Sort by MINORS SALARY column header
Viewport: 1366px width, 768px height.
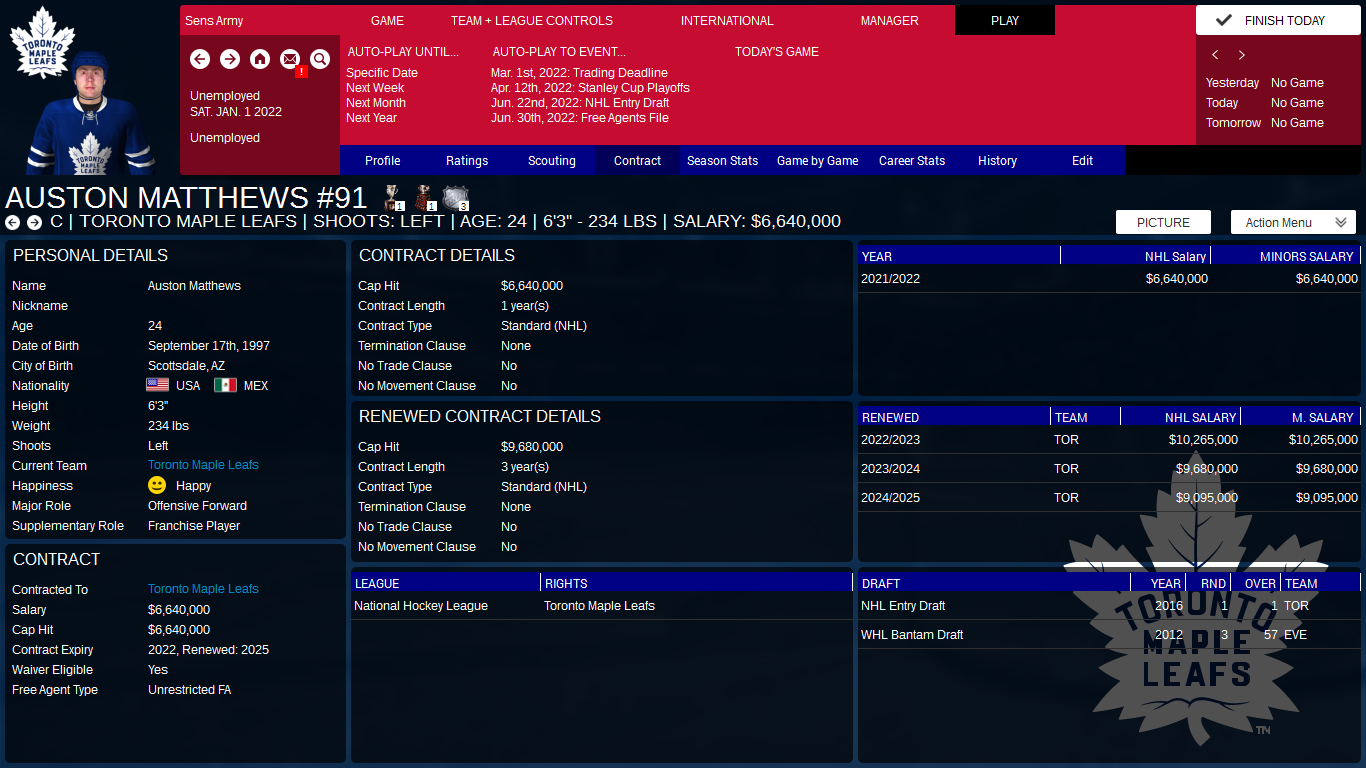1286,256
